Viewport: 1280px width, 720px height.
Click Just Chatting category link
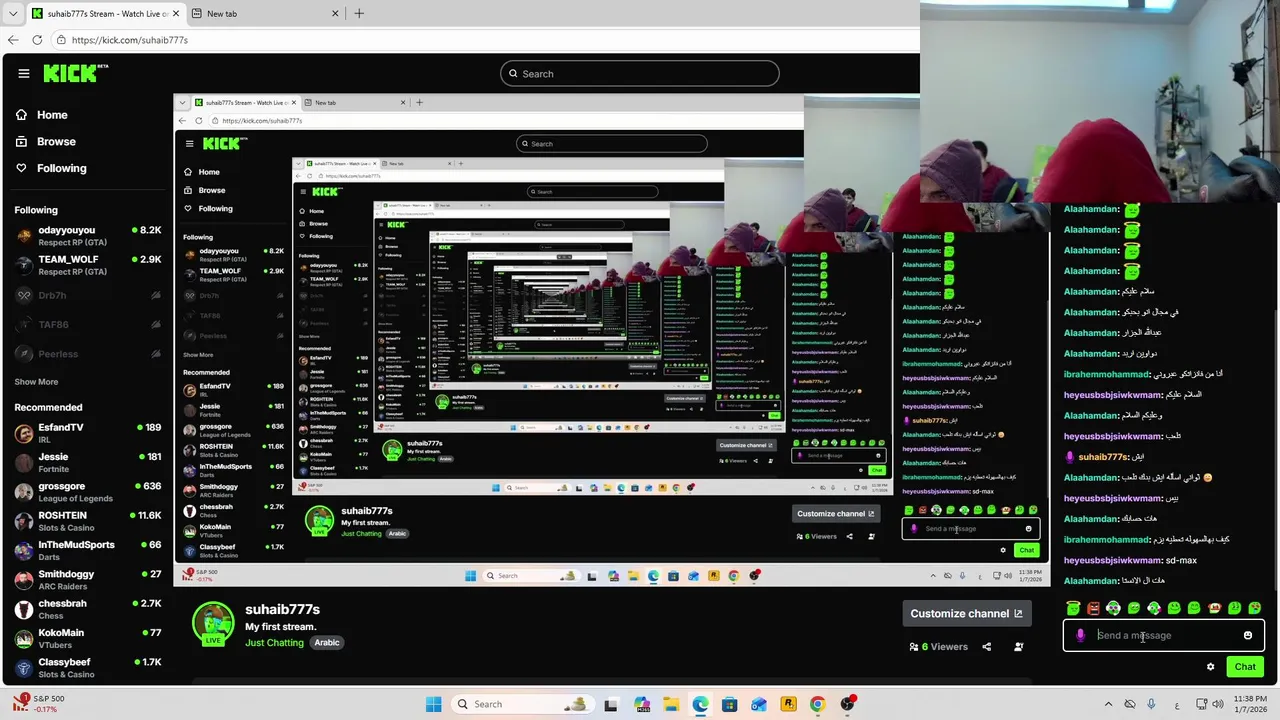pos(274,642)
